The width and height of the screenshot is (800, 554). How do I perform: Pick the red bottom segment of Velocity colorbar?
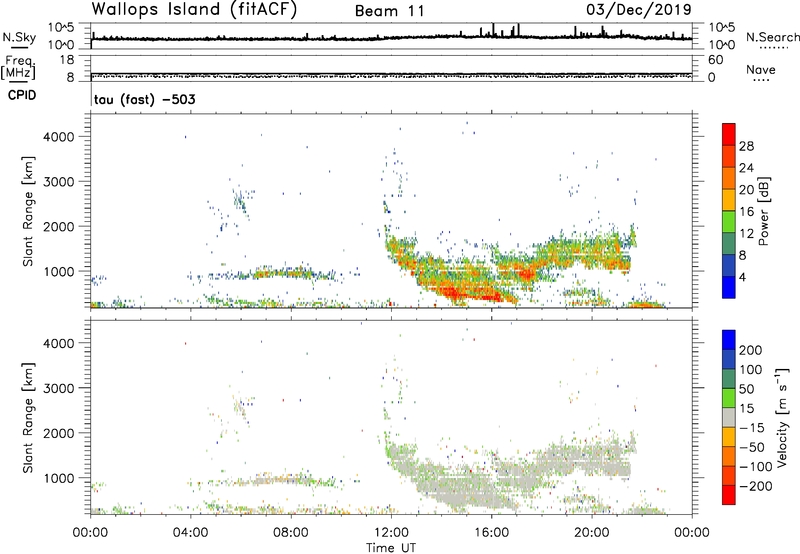coord(729,495)
